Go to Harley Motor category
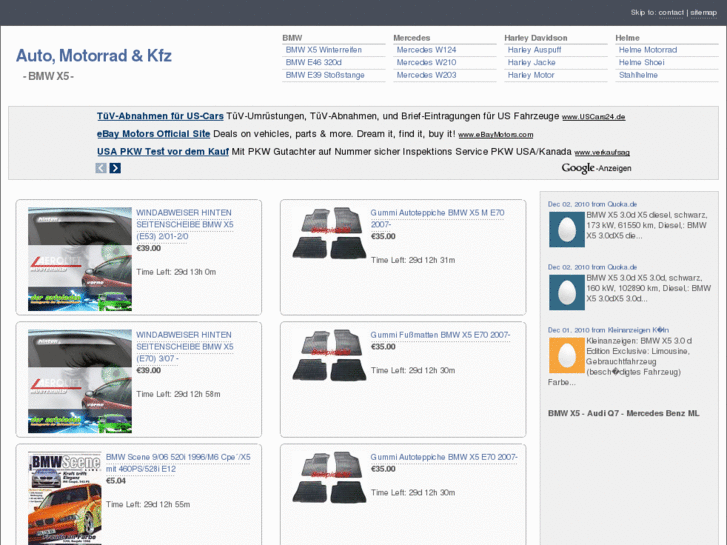This screenshot has width=727, height=545. coord(531,75)
